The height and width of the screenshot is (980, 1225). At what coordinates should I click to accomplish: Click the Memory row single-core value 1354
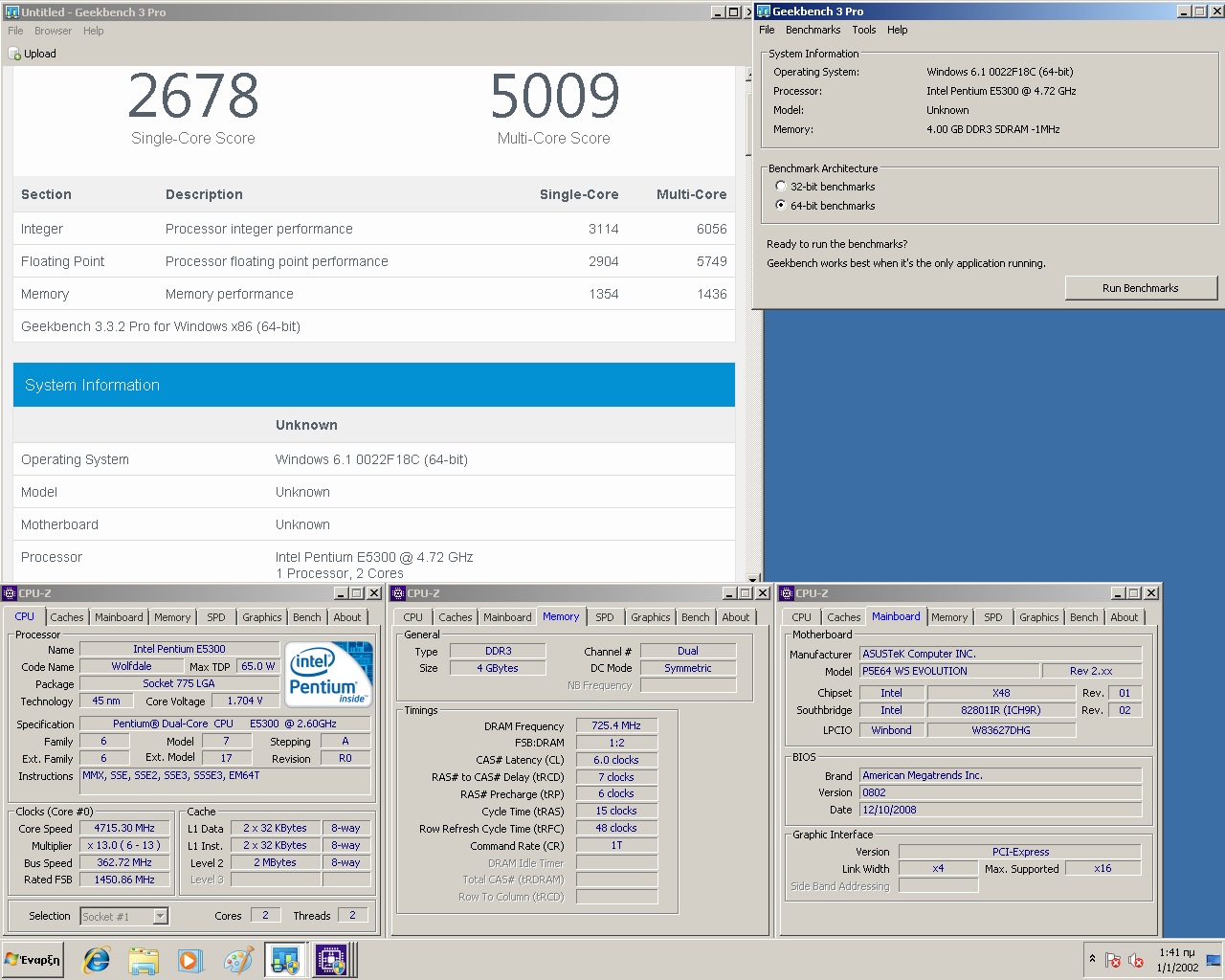pyautogui.click(x=604, y=294)
